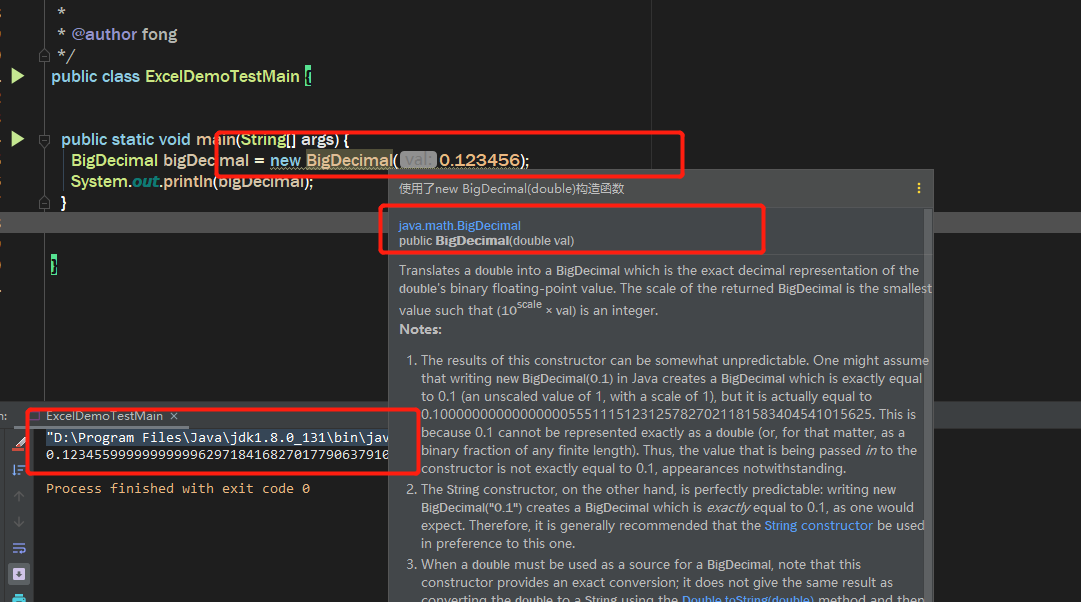The height and width of the screenshot is (602, 1081).
Task: Click 'public BigDecimal(double val)' signature in popup
Action: 486,241
